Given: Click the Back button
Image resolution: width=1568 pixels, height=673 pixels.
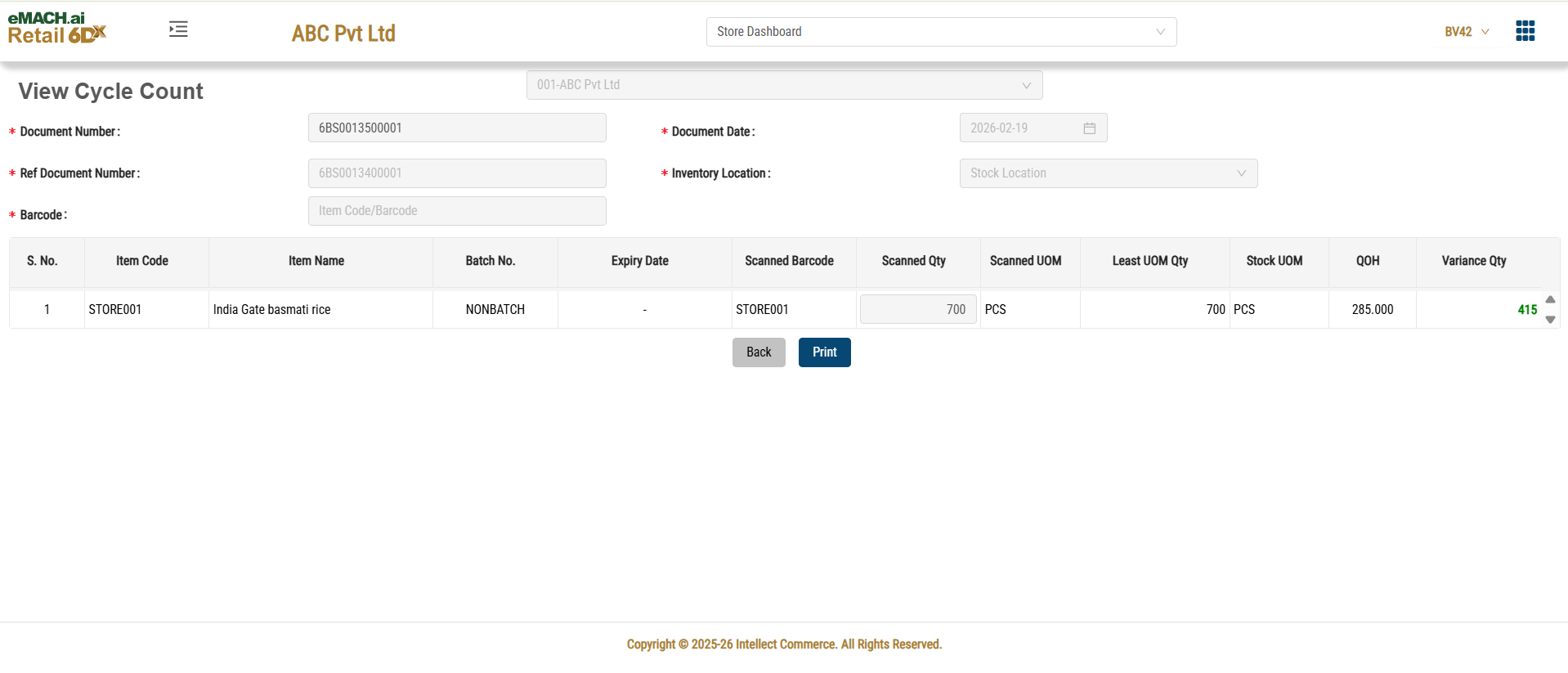Looking at the screenshot, I should pyautogui.click(x=759, y=352).
